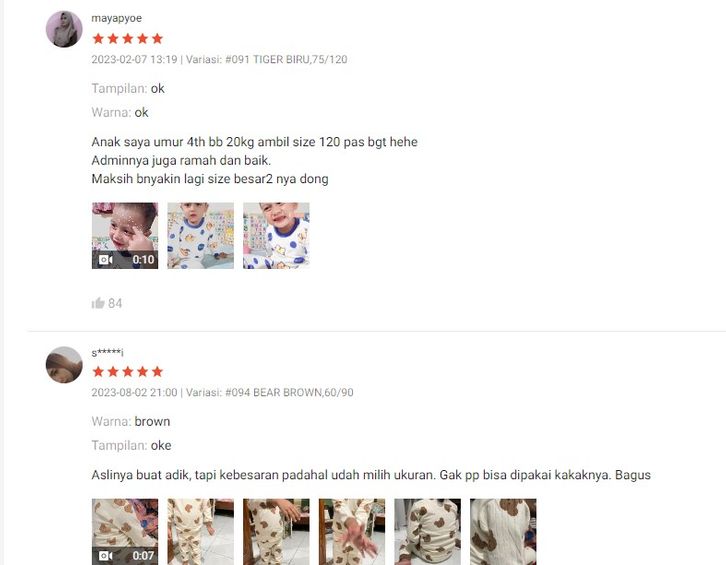Click the s*****i username
The height and width of the screenshot is (565, 726).
click(x=107, y=352)
